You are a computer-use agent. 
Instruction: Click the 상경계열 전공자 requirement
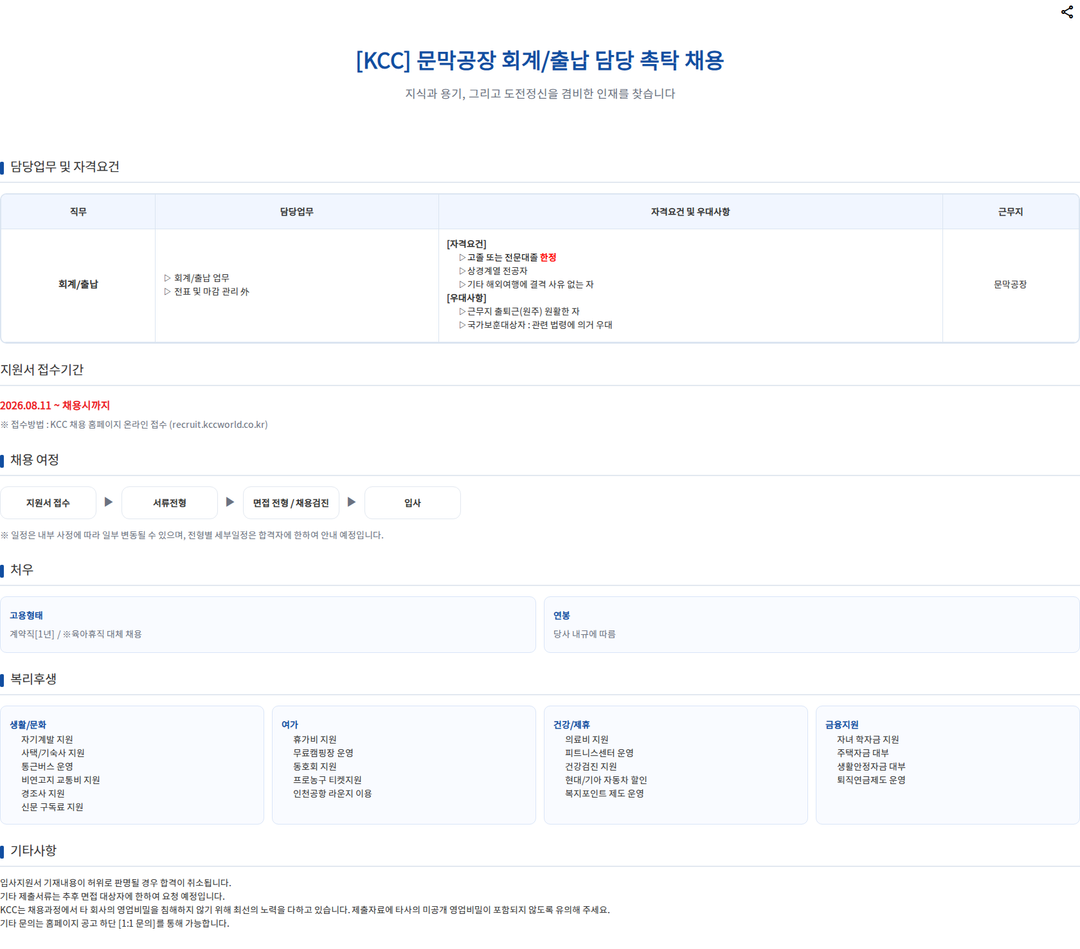point(493,271)
